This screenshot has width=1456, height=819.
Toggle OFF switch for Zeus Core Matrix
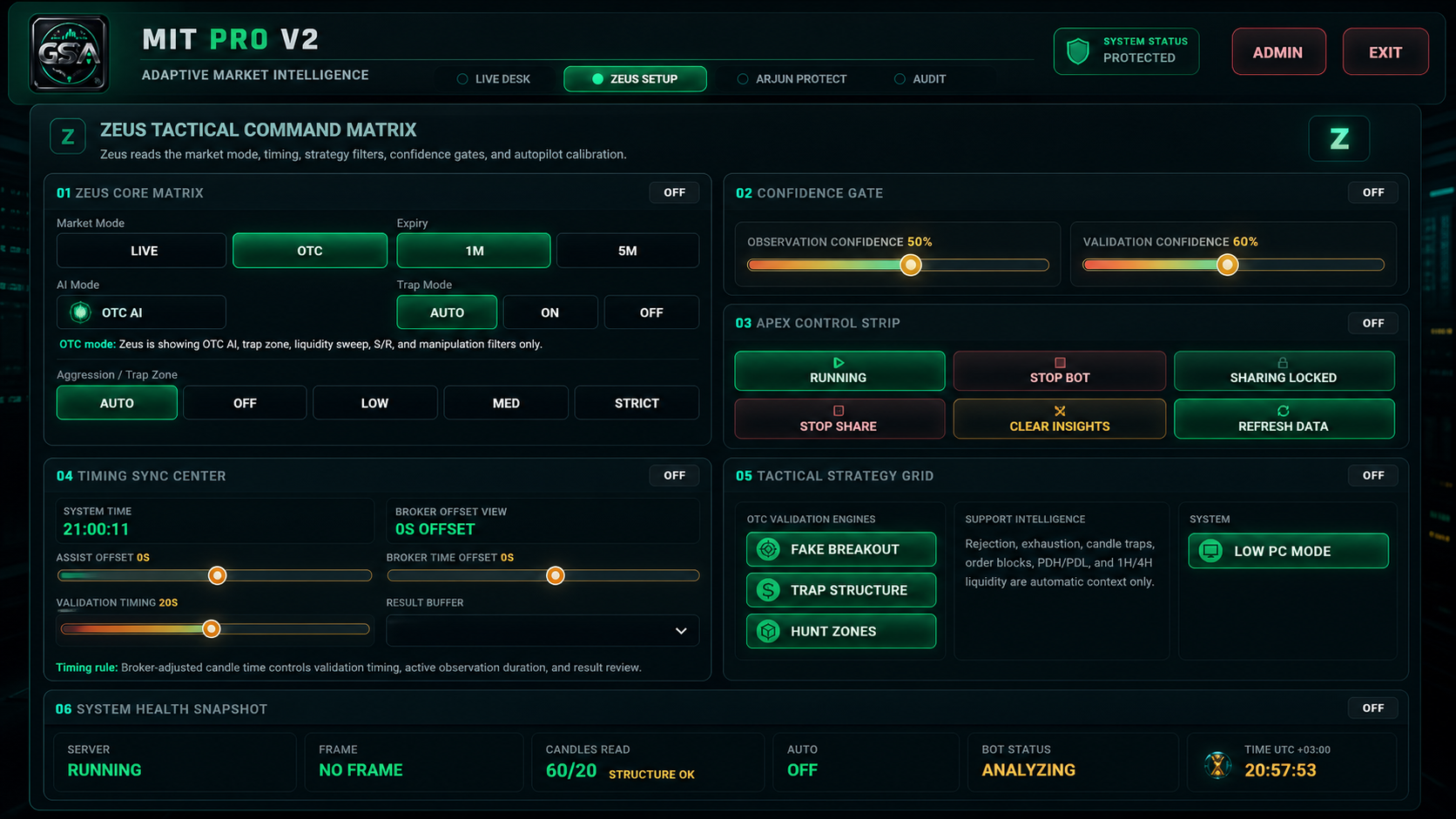click(x=674, y=192)
